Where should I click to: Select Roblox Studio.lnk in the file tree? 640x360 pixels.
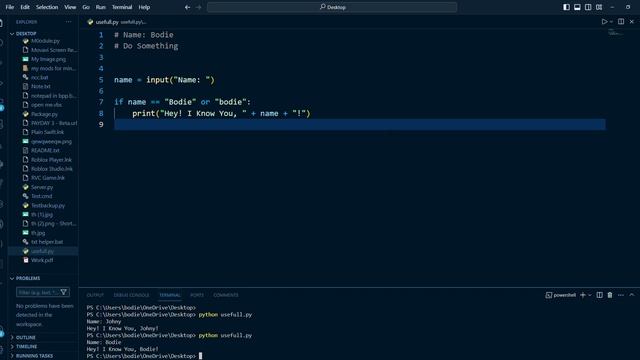pos(51,169)
